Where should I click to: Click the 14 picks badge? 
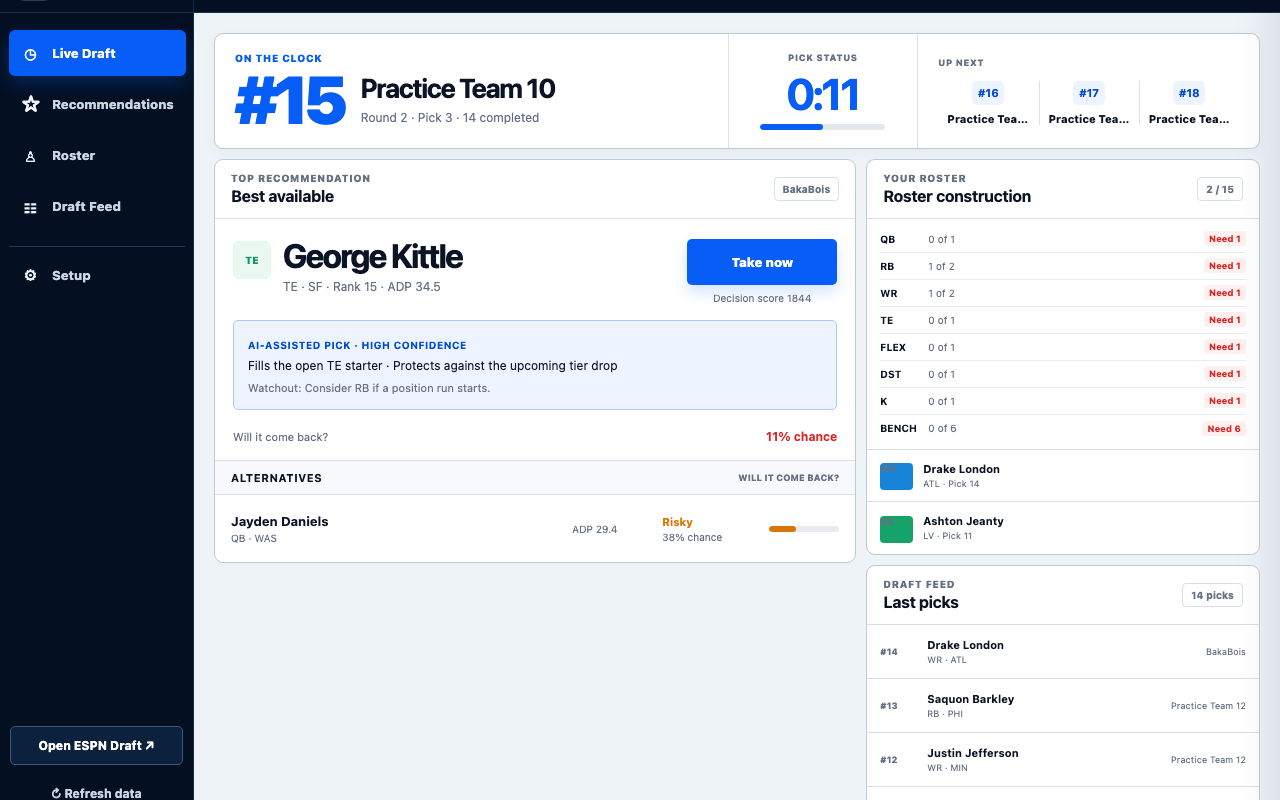pos(1212,595)
